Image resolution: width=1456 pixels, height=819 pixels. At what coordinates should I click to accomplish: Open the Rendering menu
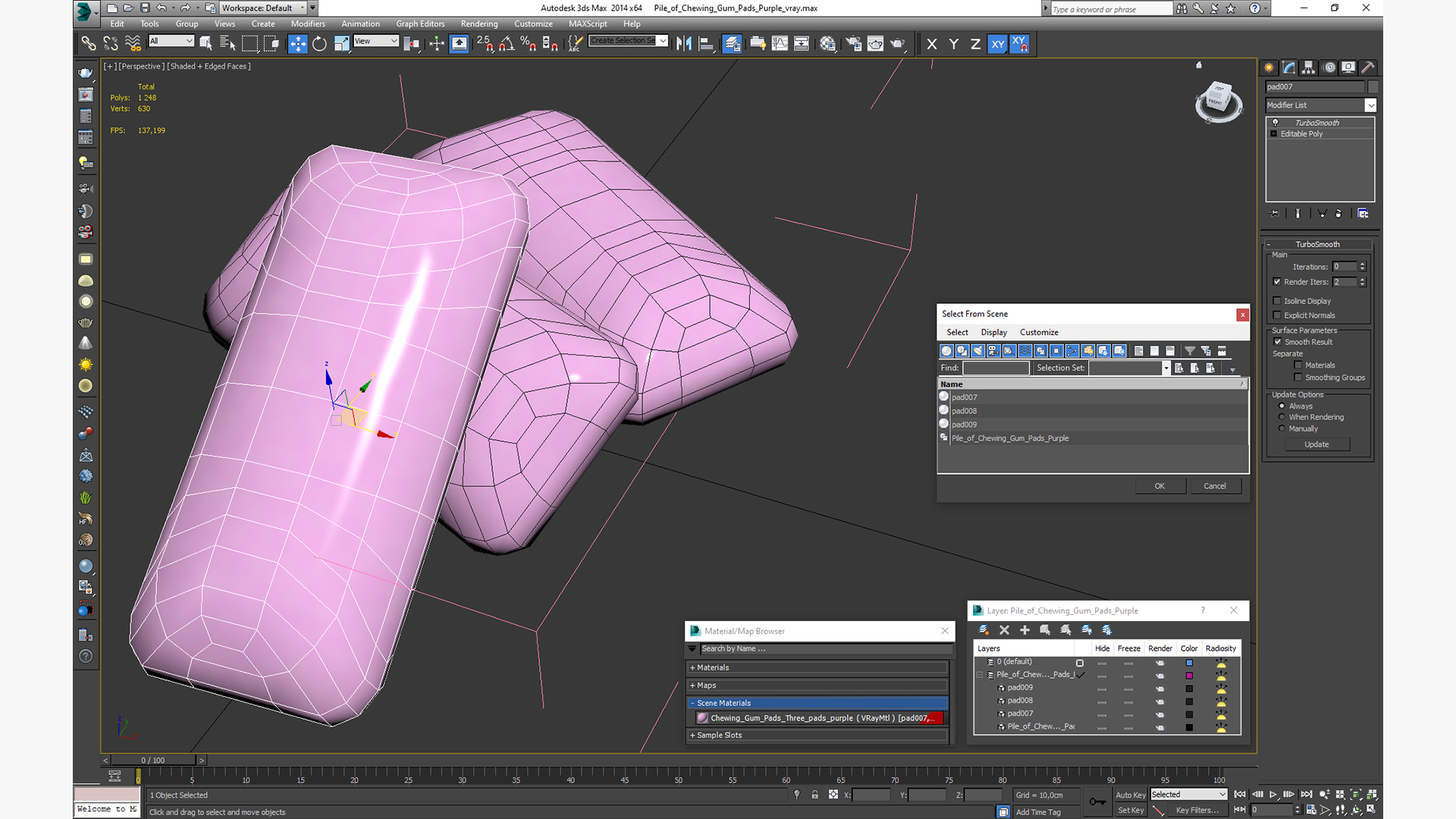479,24
